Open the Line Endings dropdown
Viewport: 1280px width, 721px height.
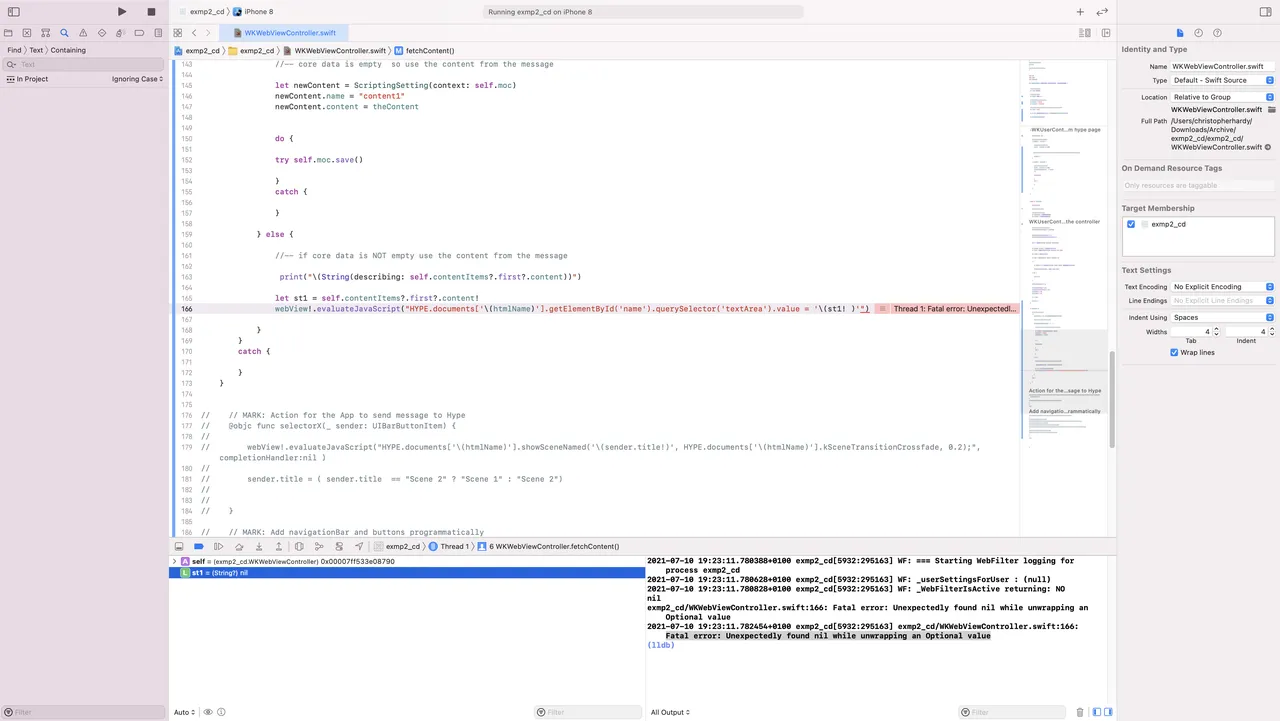pyautogui.click(x=1223, y=300)
